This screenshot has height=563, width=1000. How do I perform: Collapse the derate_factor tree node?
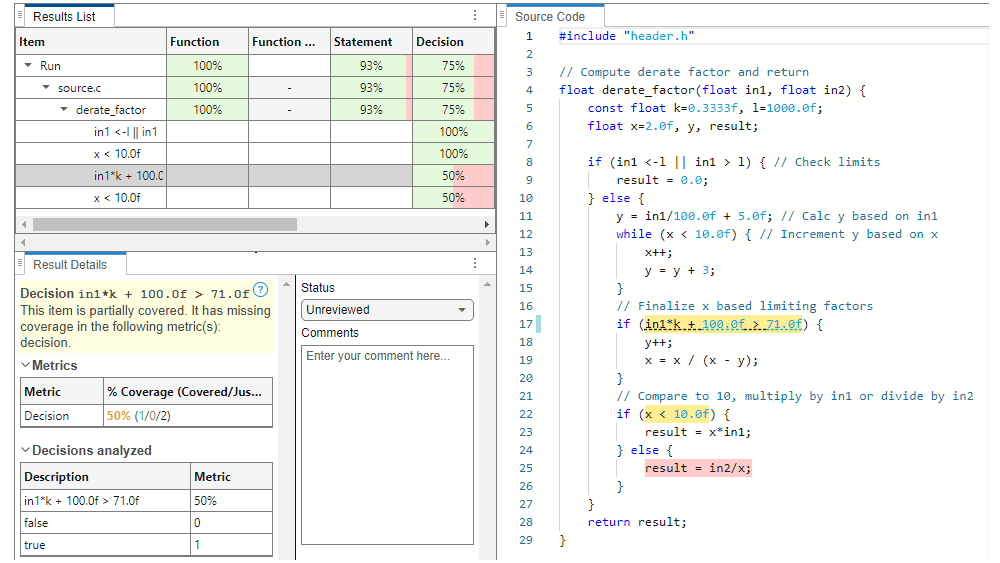(x=64, y=110)
